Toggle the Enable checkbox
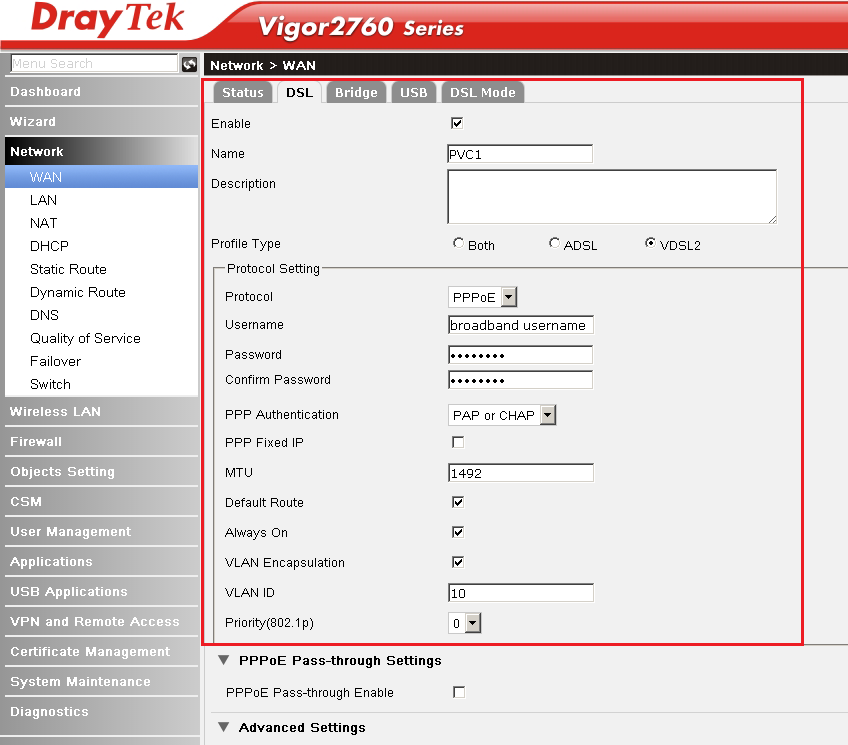This screenshot has width=848, height=745. [x=457, y=123]
